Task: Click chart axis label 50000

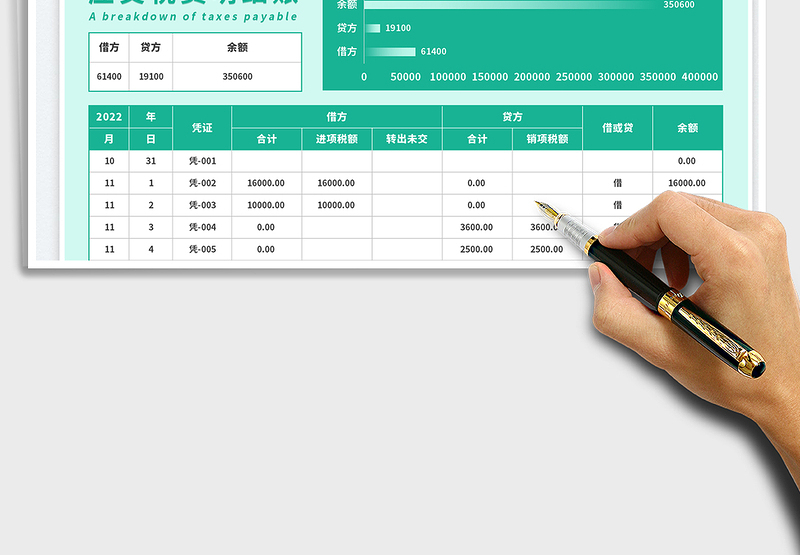Action: 406,77
